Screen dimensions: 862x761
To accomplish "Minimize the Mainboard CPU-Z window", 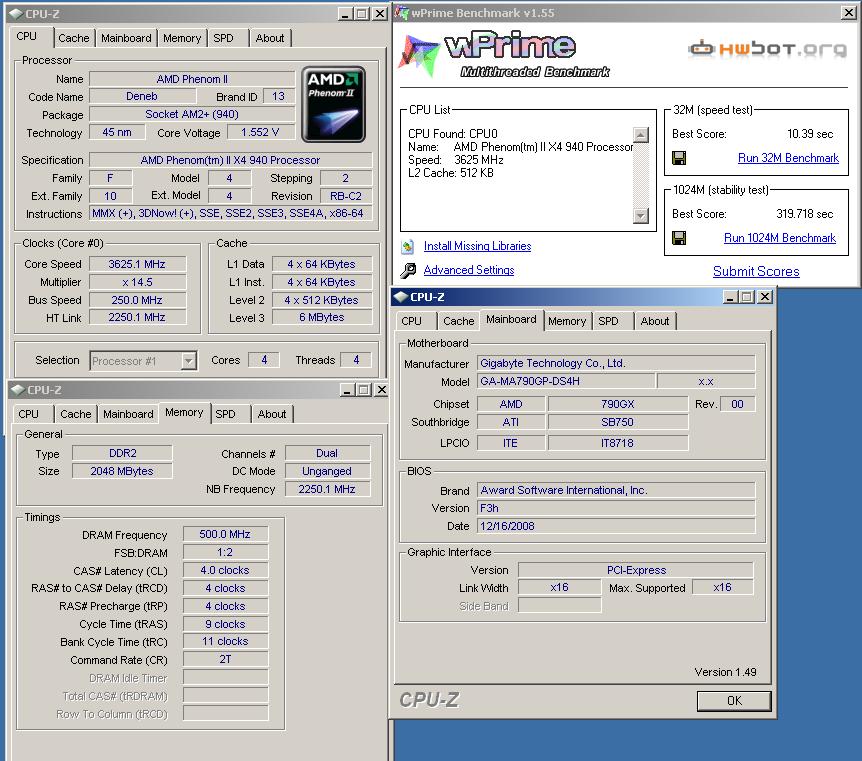I will (730, 297).
